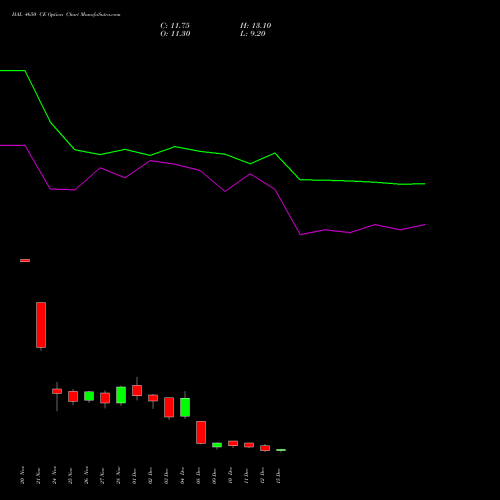Select the green candle for 04 Dec
500x500 pixels.
(x=185, y=407)
